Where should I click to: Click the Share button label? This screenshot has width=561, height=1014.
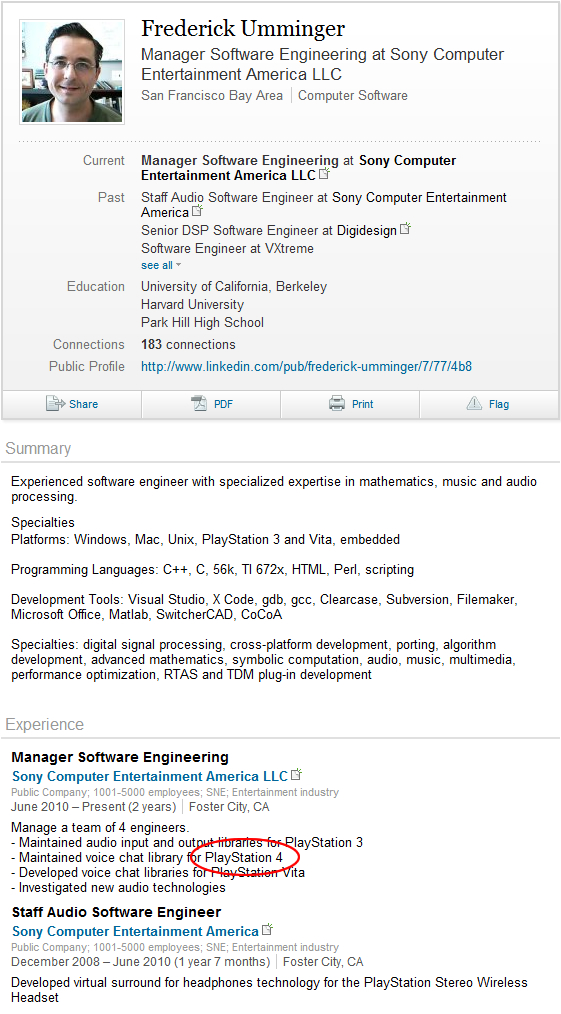coord(83,404)
